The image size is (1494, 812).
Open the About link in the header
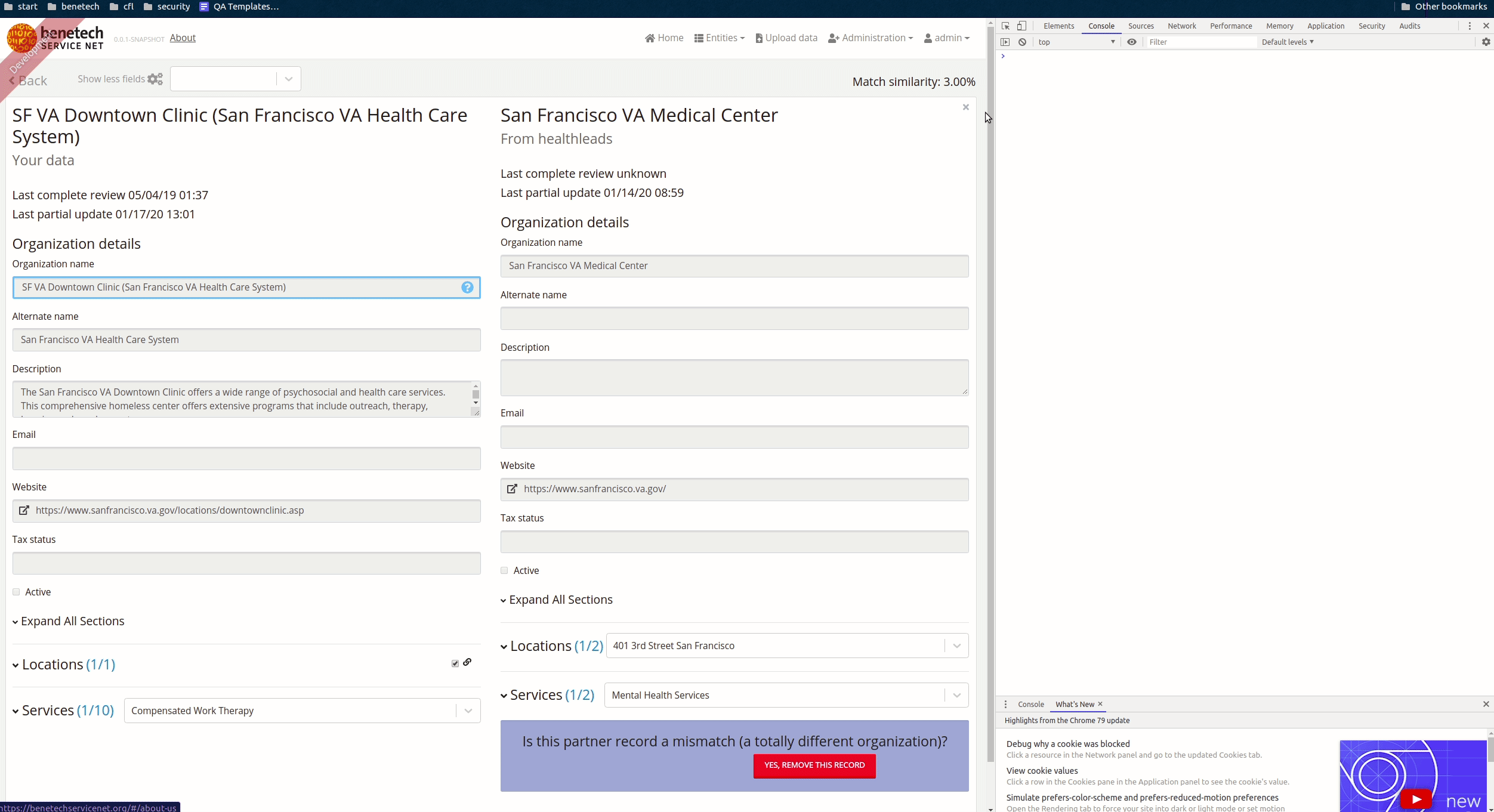point(183,38)
